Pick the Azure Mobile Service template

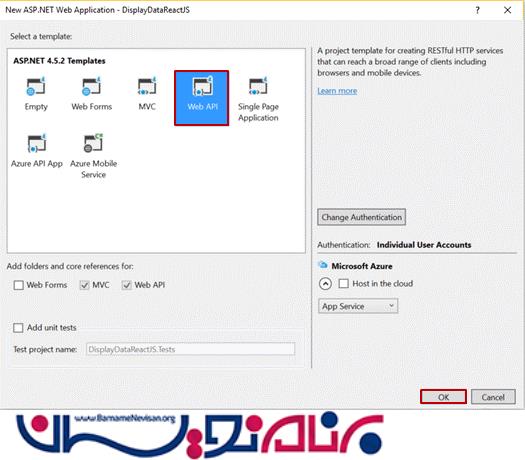pyautogui.click(x=93, y=156)
